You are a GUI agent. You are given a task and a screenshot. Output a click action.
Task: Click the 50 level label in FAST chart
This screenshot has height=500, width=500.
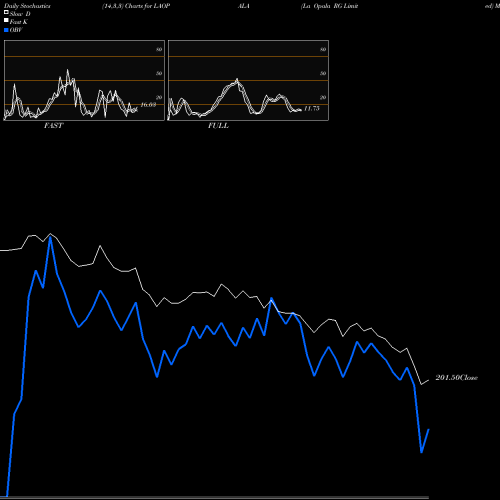[159, 73]
